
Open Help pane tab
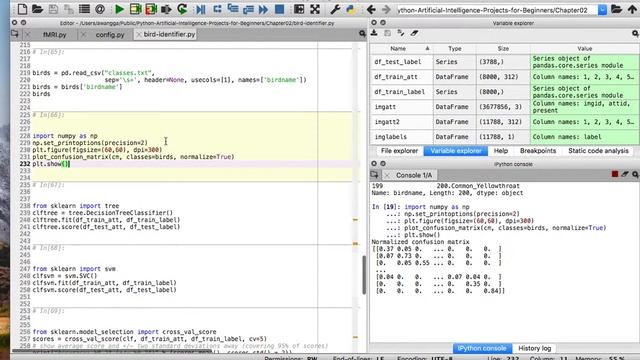point(501,151)
